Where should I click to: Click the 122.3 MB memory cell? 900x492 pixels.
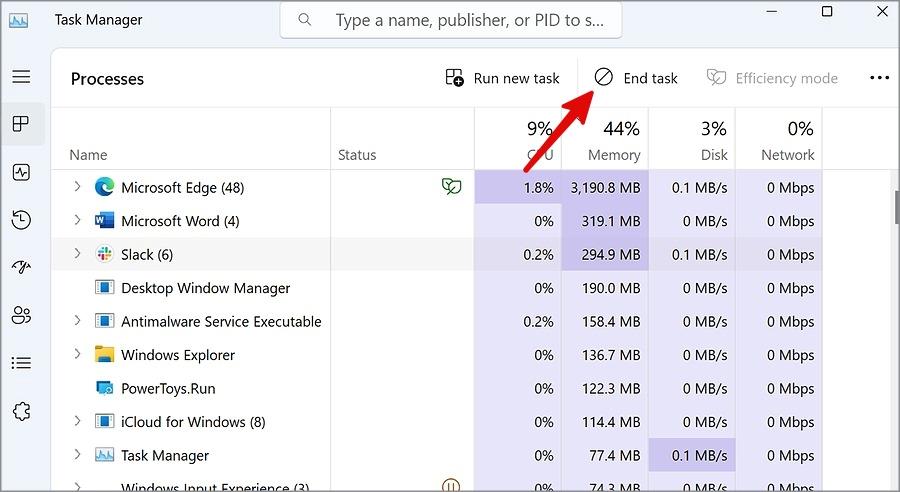tap(605, 389)
